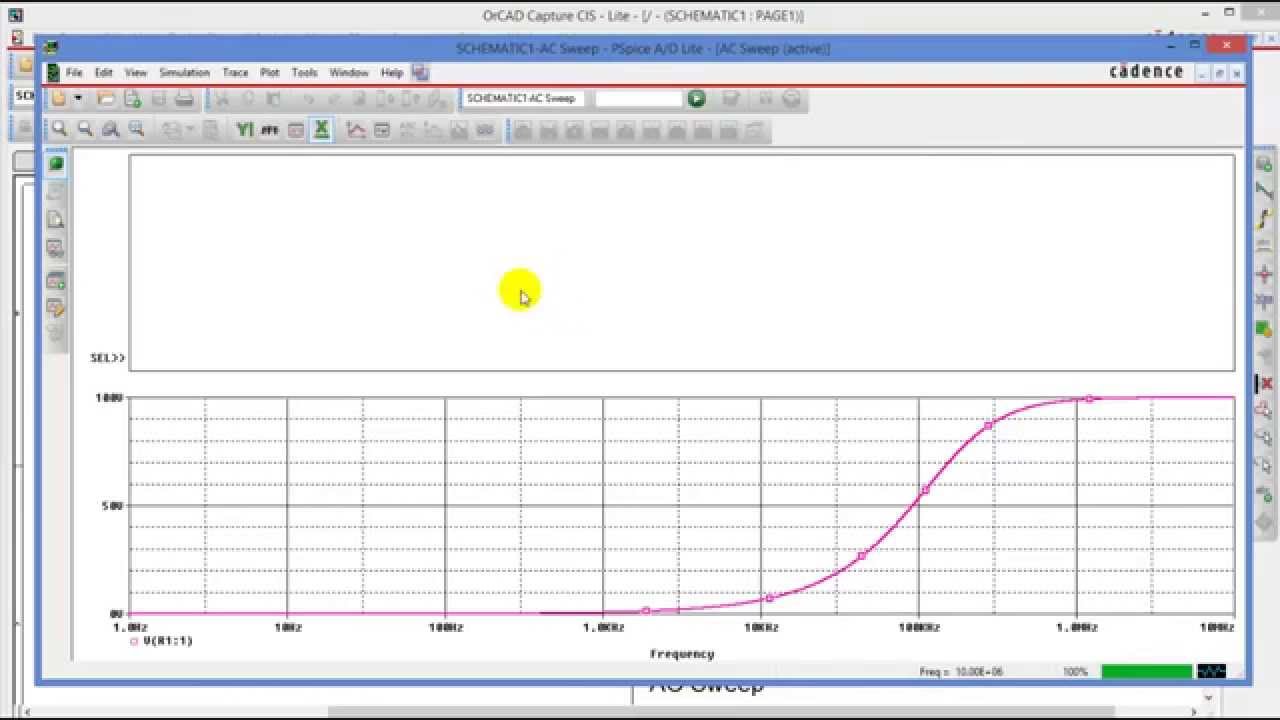Click the 1.0KHz x-axis tick label
Screen dimensions: 1280x720
603,627
